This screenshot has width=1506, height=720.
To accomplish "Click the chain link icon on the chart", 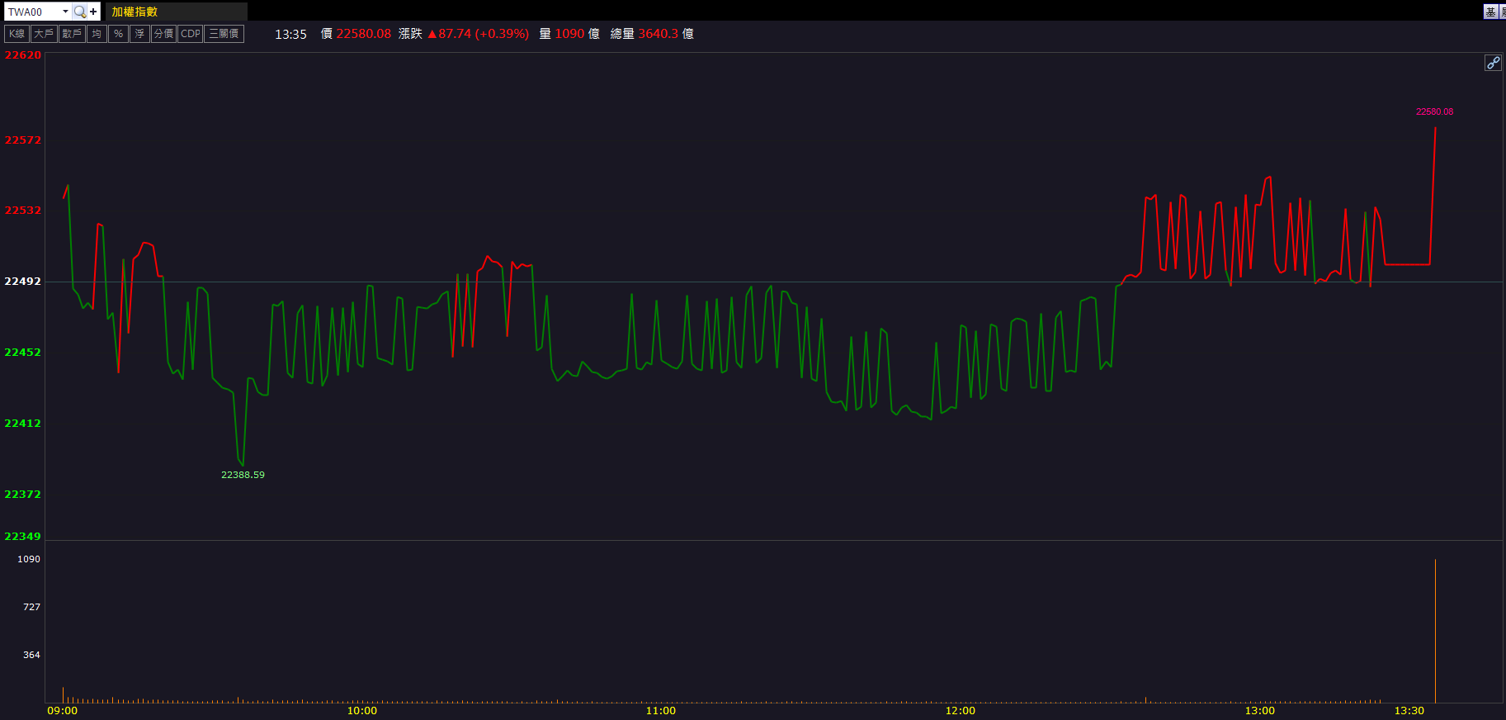I will point(1492,63).
